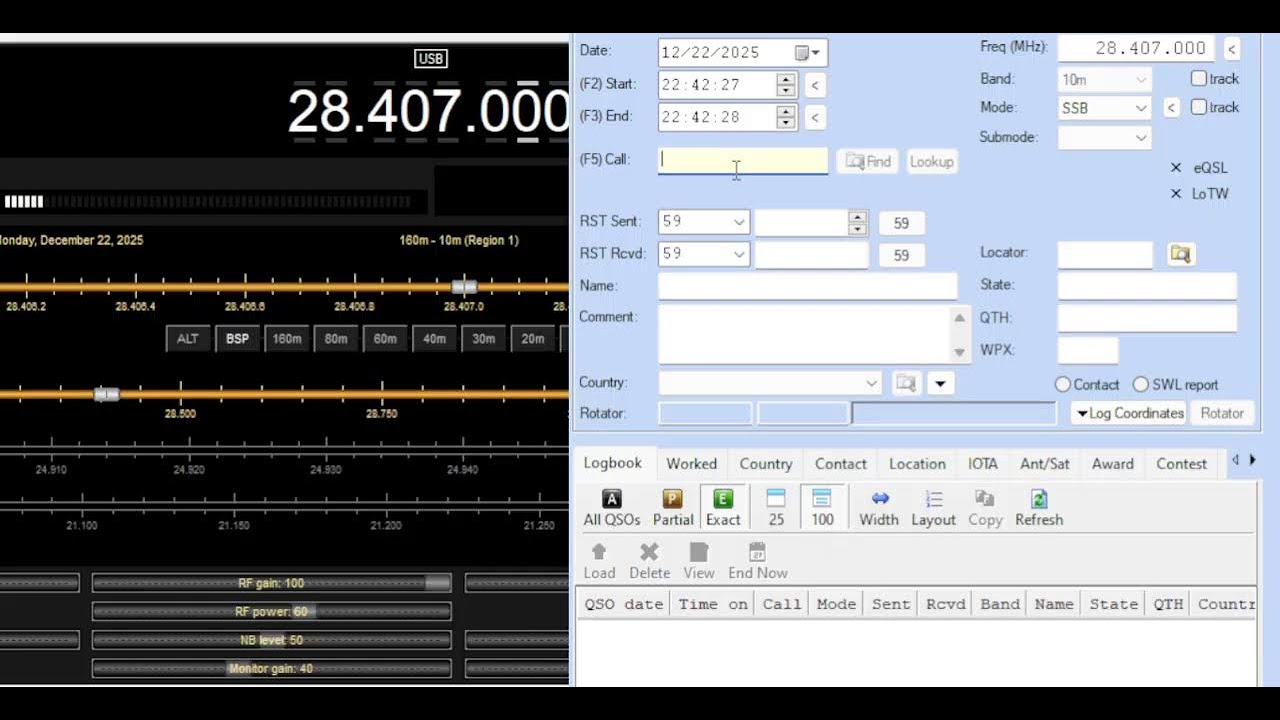
Task: Open the Log Coordinates dropdown
Action: coord(1128,413)
